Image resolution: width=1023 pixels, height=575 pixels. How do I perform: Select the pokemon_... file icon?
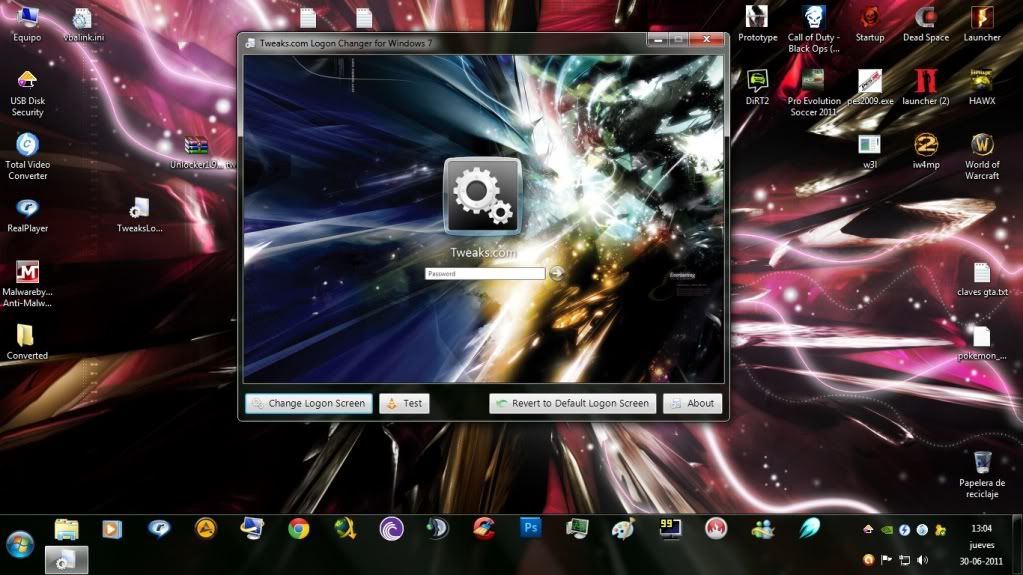[x=982, y=343]
